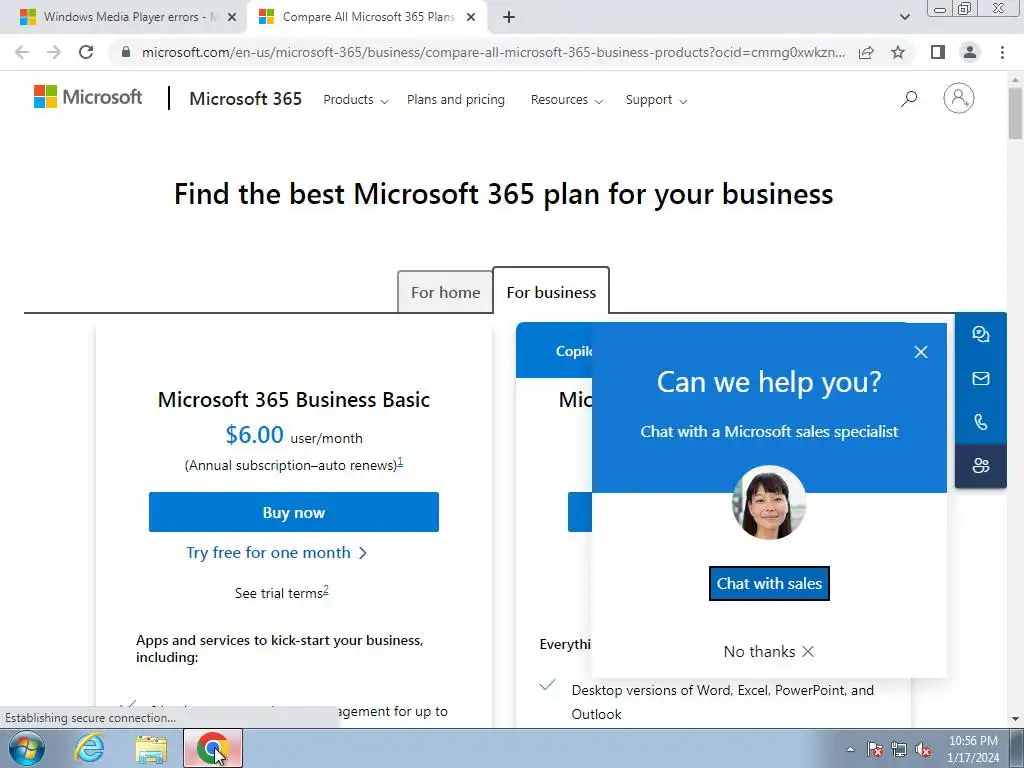Screen dimensions: 1024x768
Task: Select the Compare All Microsoft 365 Plans tab
Action: click(368, 17)
